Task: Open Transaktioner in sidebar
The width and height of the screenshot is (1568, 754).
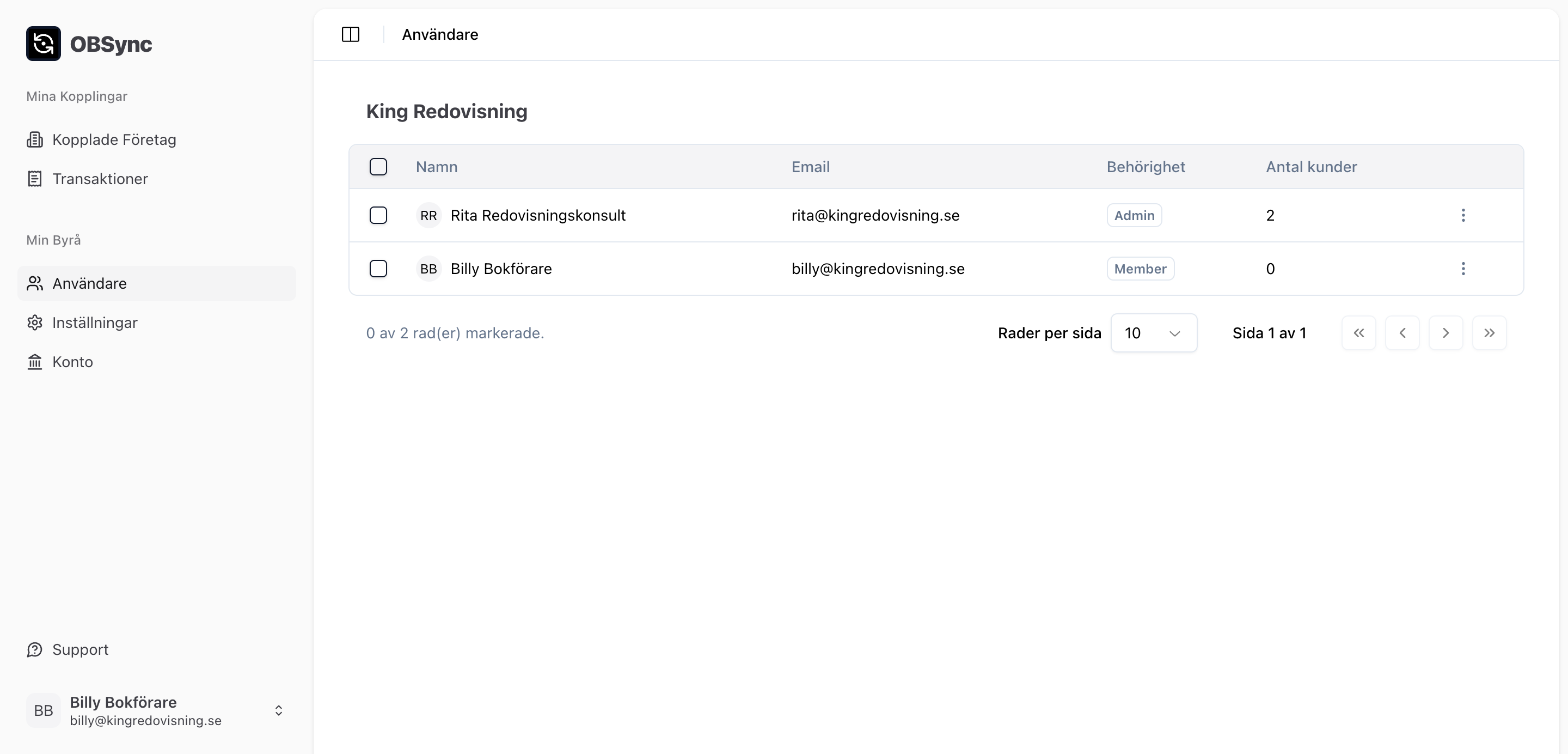Action: 100,179
